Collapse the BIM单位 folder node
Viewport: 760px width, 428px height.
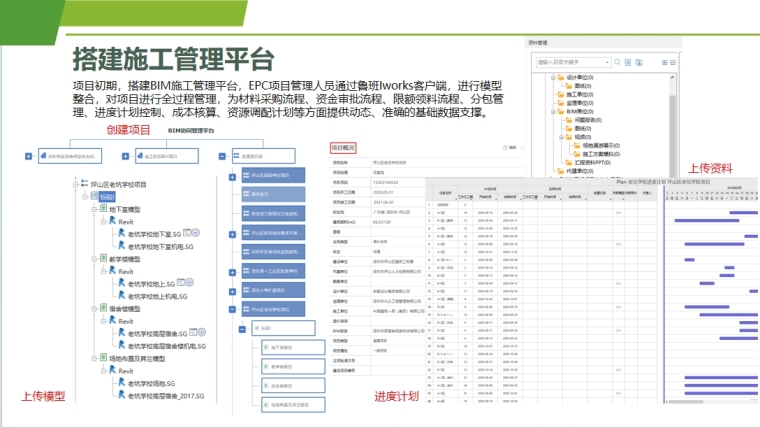[551, 110]
